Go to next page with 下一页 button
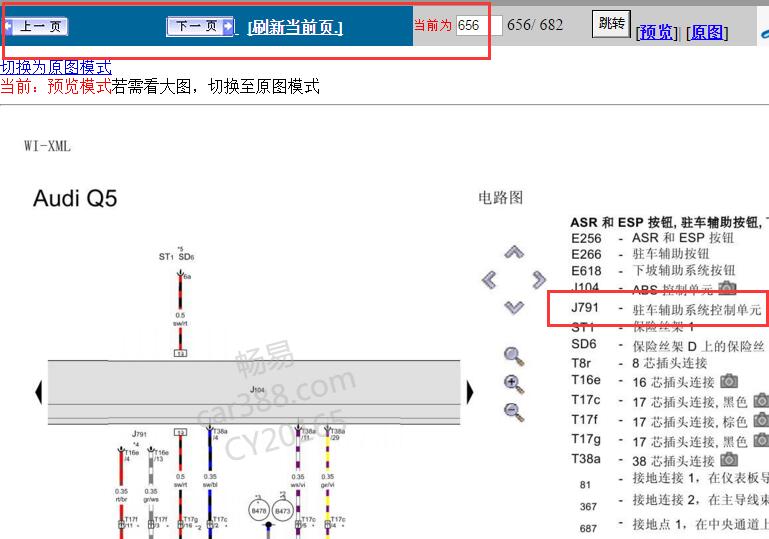Image resolution: width=769 pixels, height=539 pixels. tap(200, 26)
